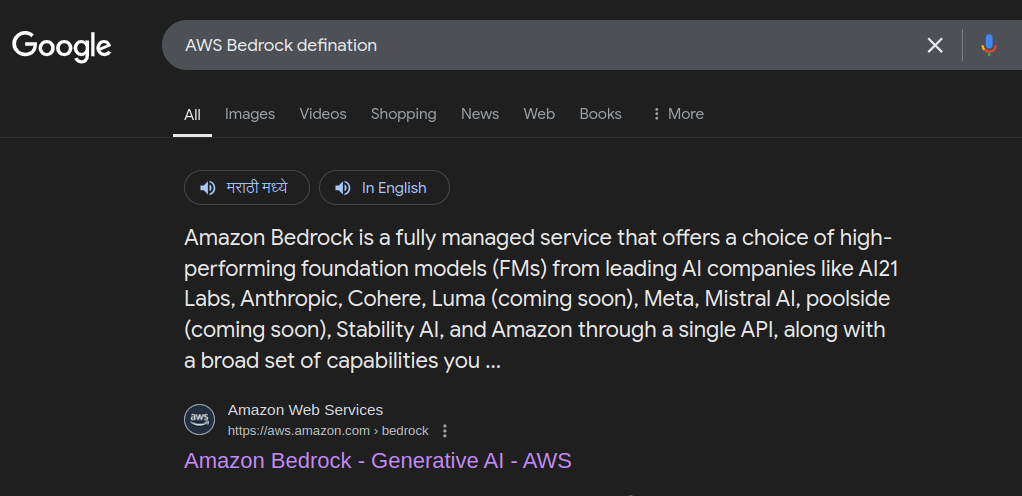Click the Amazon Bedrock featured snippet text
Image resolution: width=1022 pixels, height=496 pixels.
[541, 299]
